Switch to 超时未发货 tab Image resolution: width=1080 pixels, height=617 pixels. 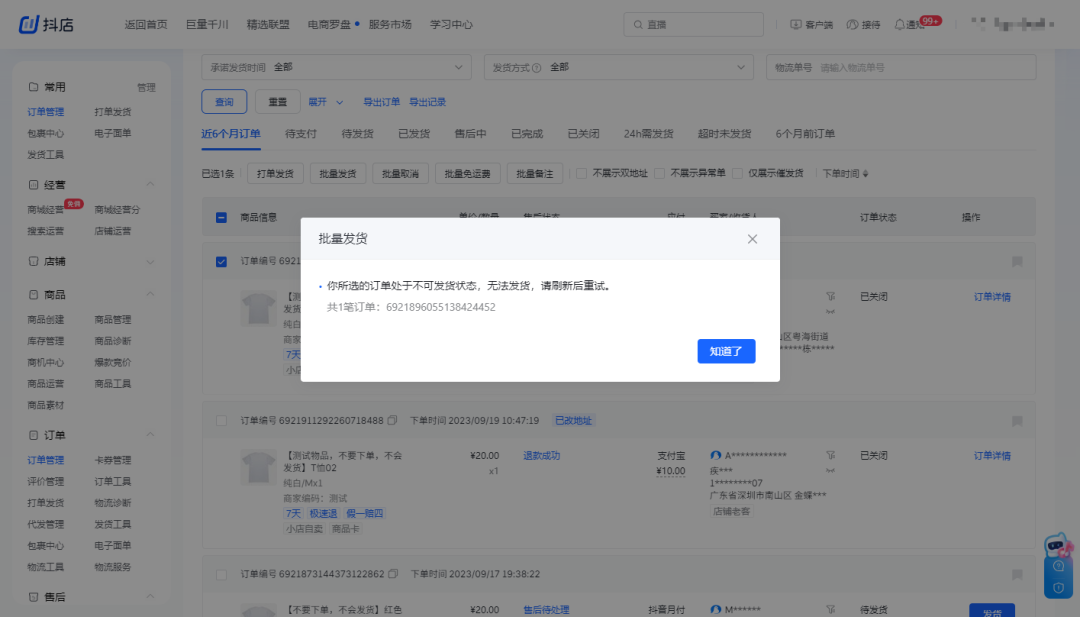pos(724,134)
